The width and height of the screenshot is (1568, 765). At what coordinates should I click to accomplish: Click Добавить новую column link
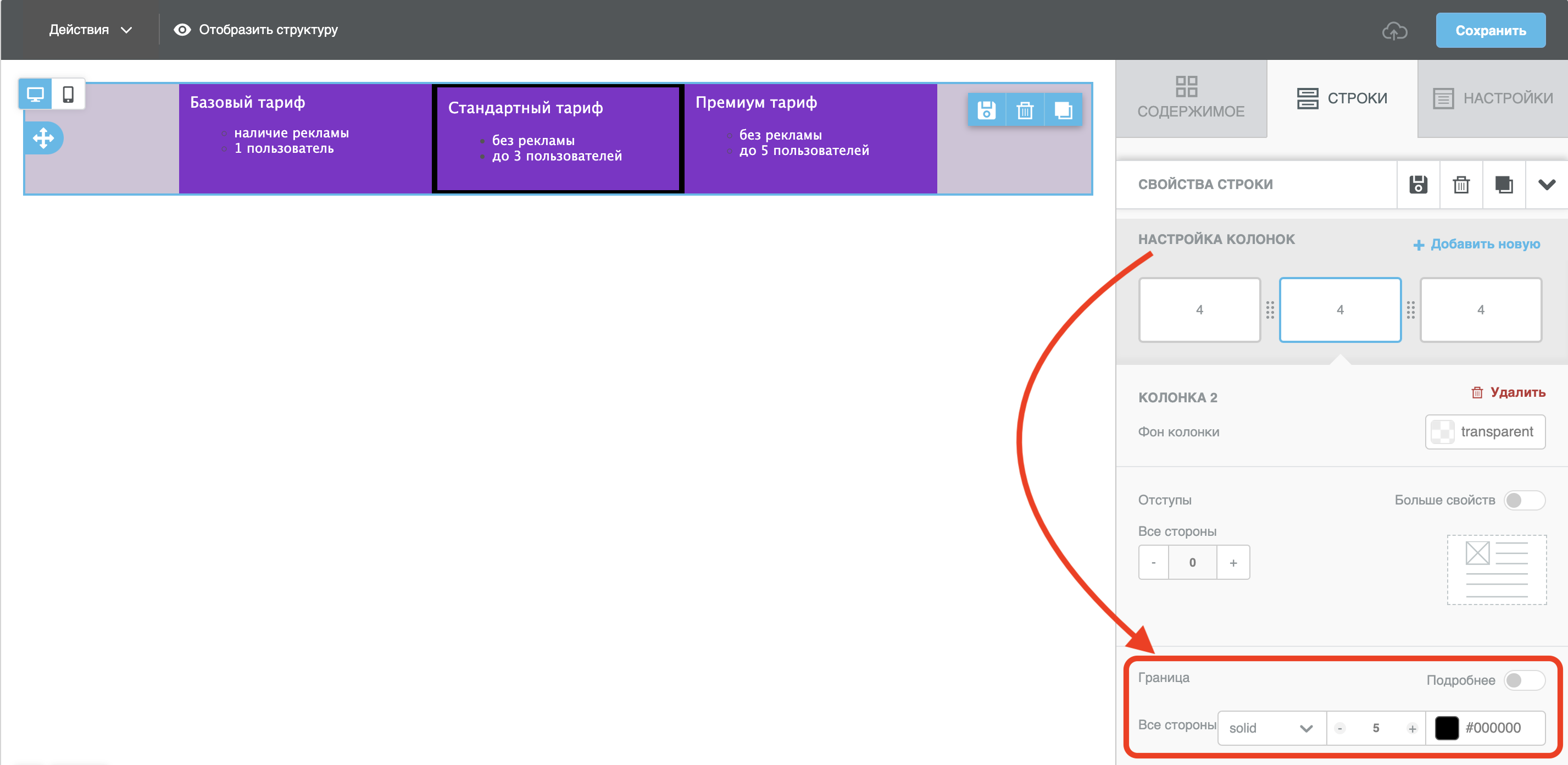point(1477,244)
